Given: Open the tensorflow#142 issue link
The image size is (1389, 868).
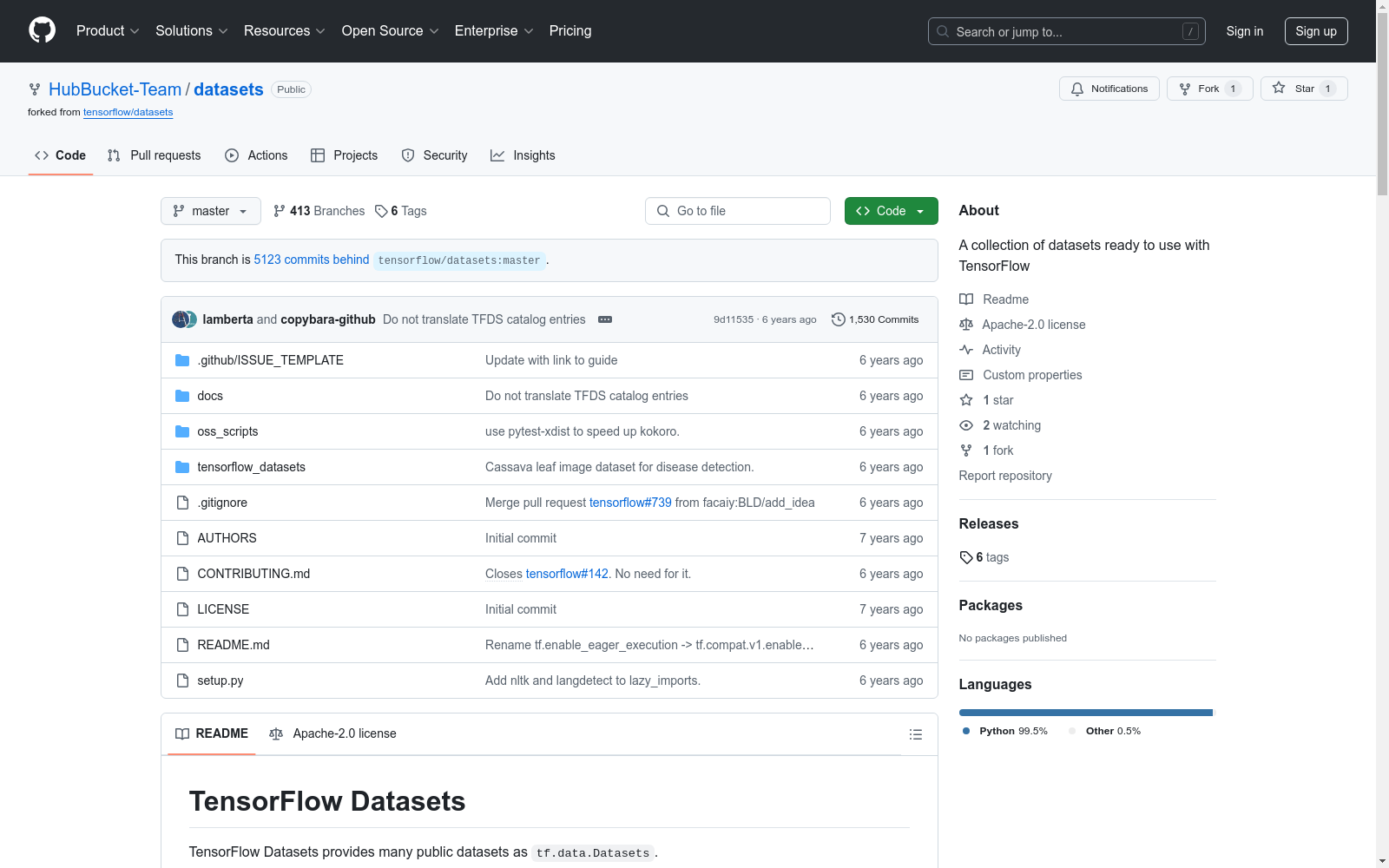Looking at the screenshot, I should tap(567, 574).
